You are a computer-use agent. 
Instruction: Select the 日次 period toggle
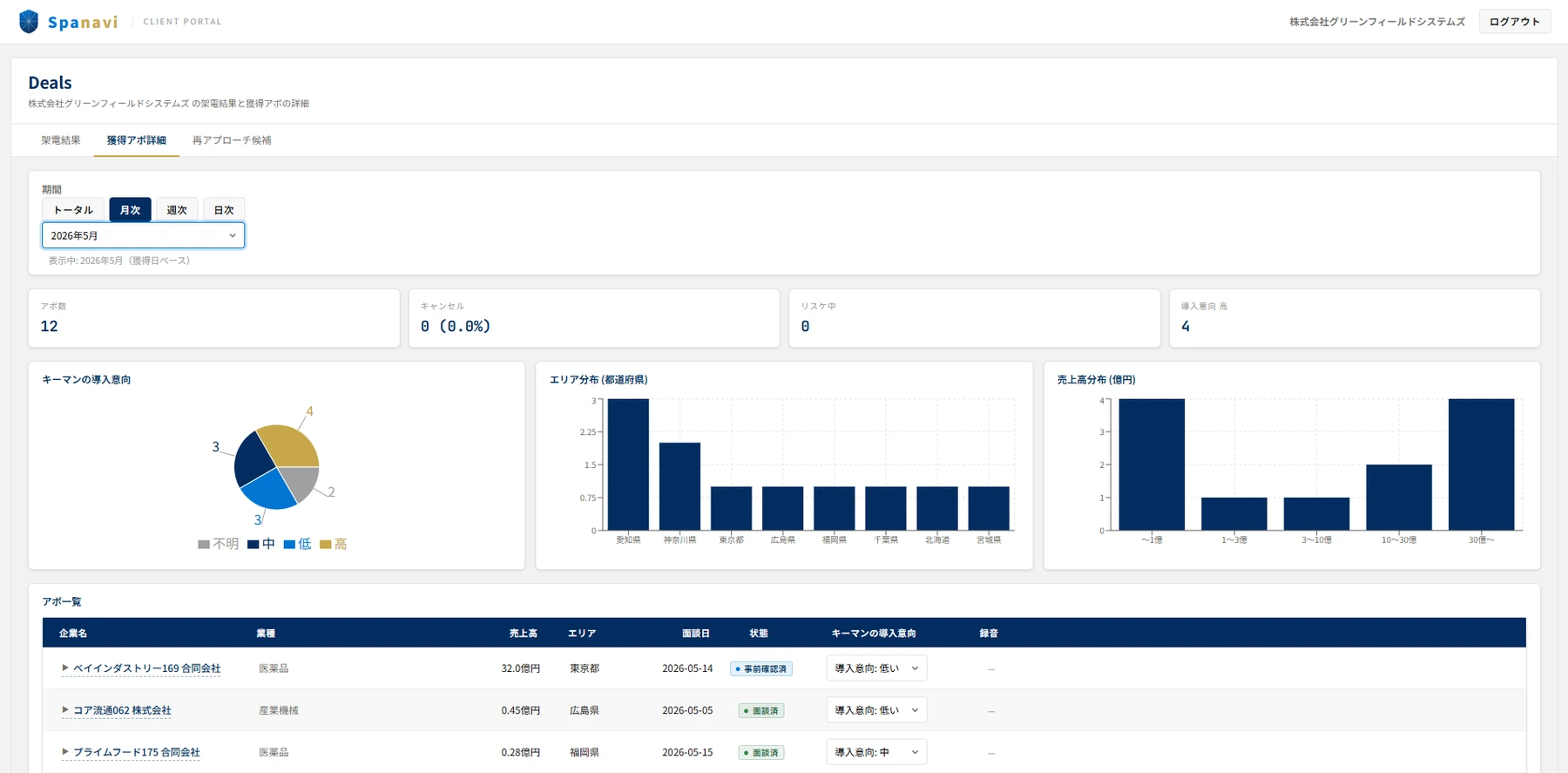pyautogui.click(x=224, y=210)
